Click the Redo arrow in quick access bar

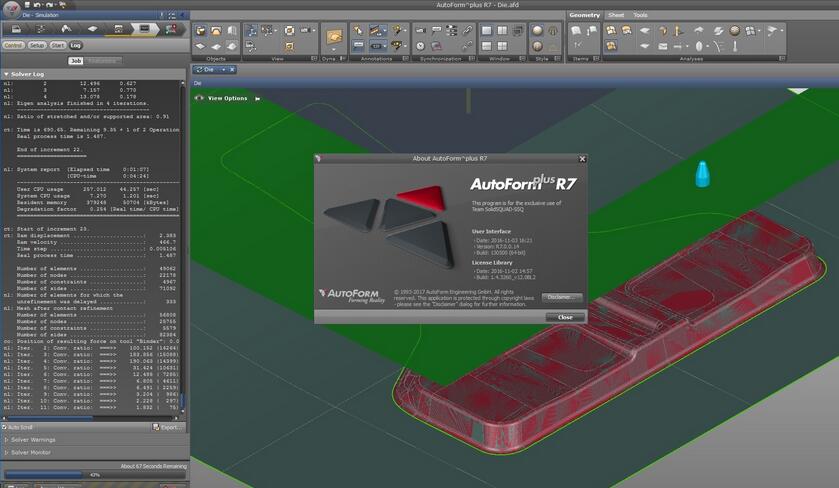pos(49,5)
